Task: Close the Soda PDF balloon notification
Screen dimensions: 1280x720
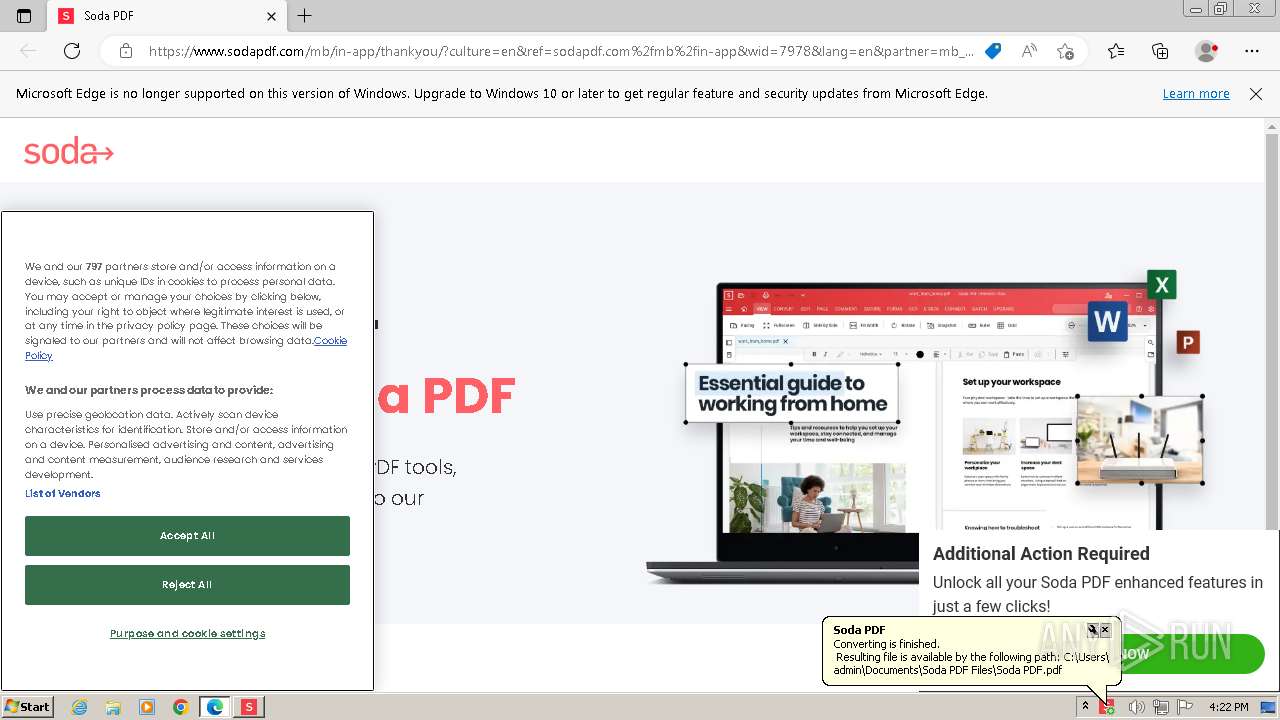Action: 1105,630
